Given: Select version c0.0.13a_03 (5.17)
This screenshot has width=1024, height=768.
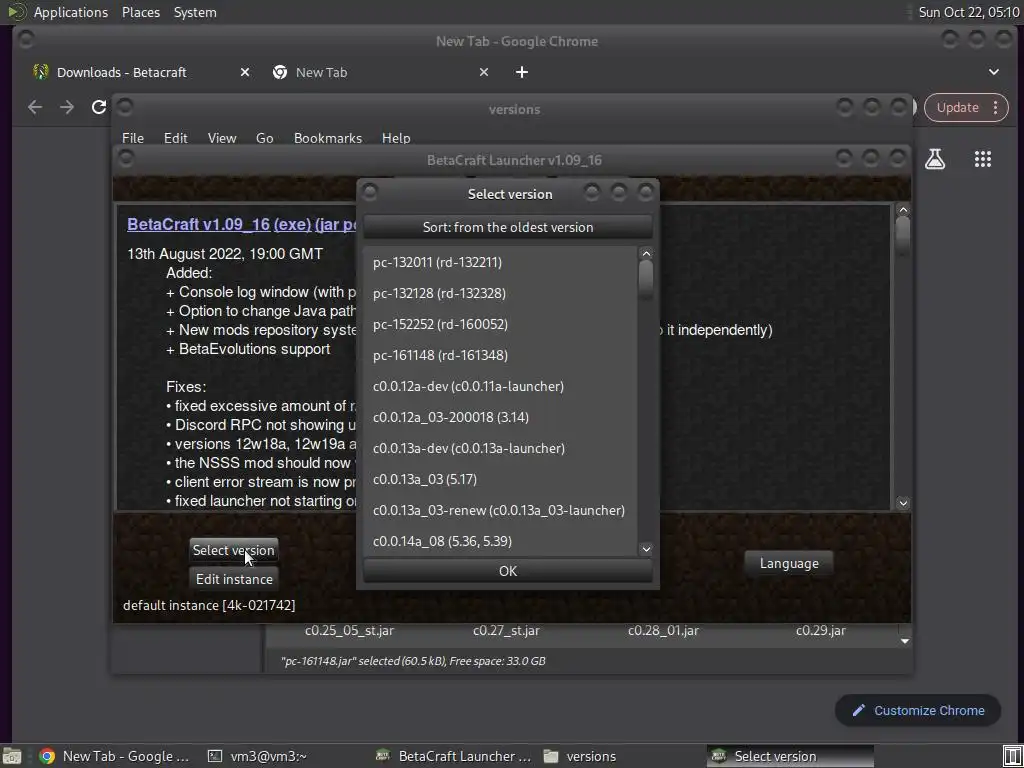Looking at the screenshot, I should click(x=500, y=479).
